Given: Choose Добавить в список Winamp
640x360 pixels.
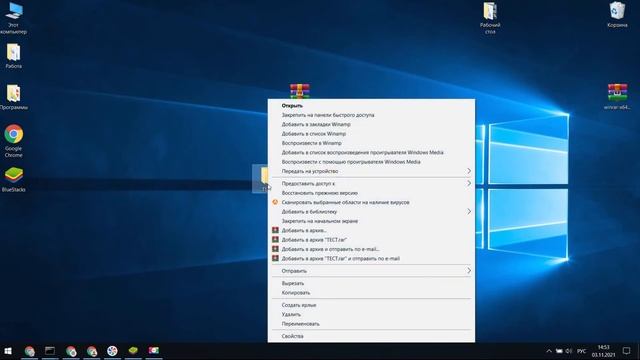Looking at the screenshot, I should pos(371,133).
